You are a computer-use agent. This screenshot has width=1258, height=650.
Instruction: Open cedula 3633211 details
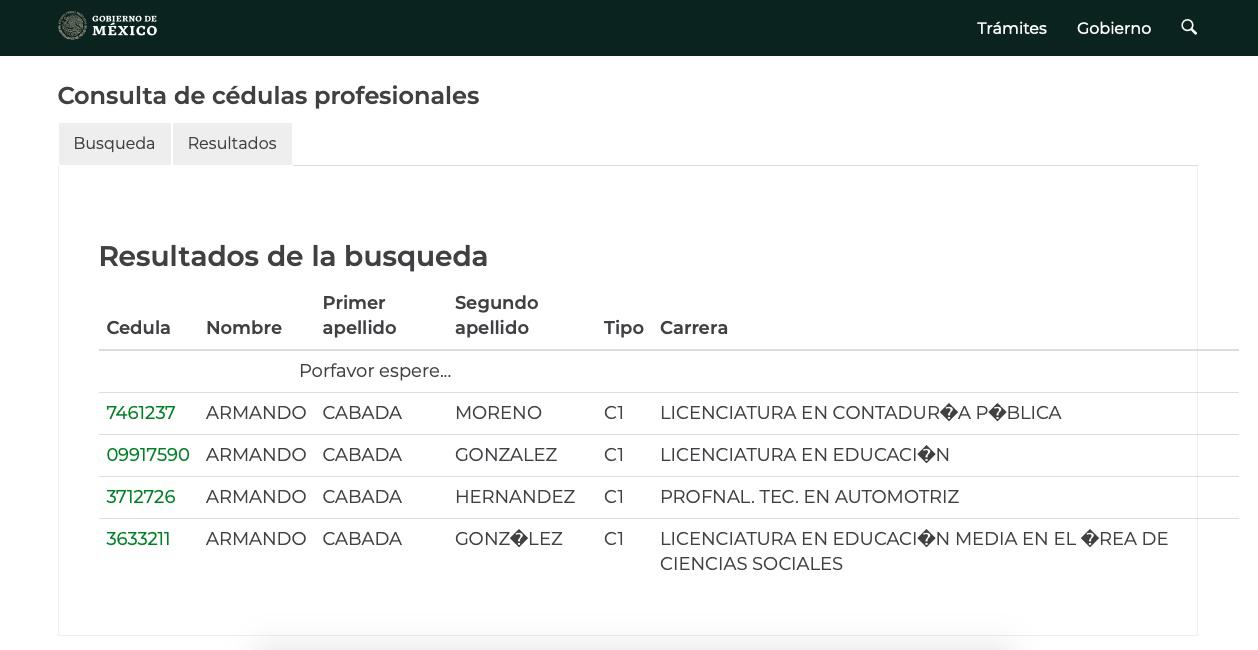click(x=138, y=538)
